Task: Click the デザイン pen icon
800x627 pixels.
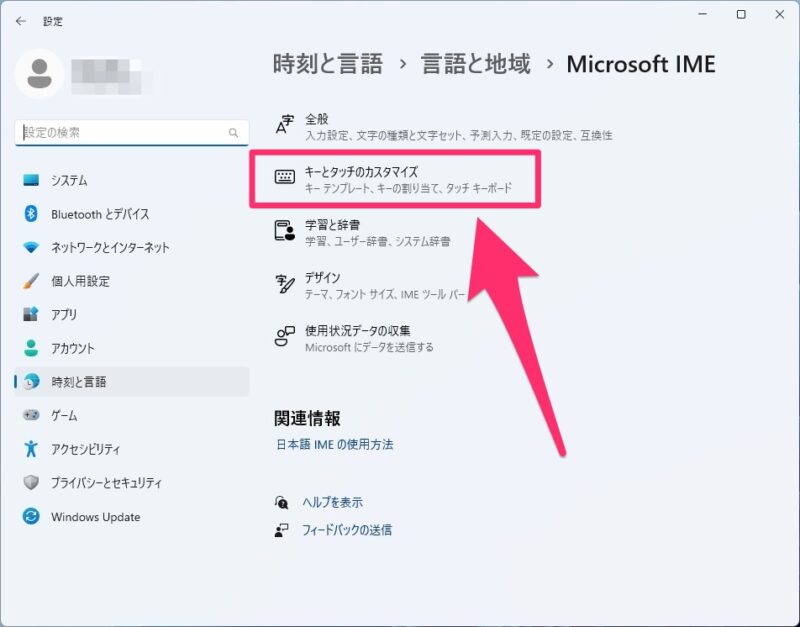Action: pyautogui.click(x=285, y=284)
